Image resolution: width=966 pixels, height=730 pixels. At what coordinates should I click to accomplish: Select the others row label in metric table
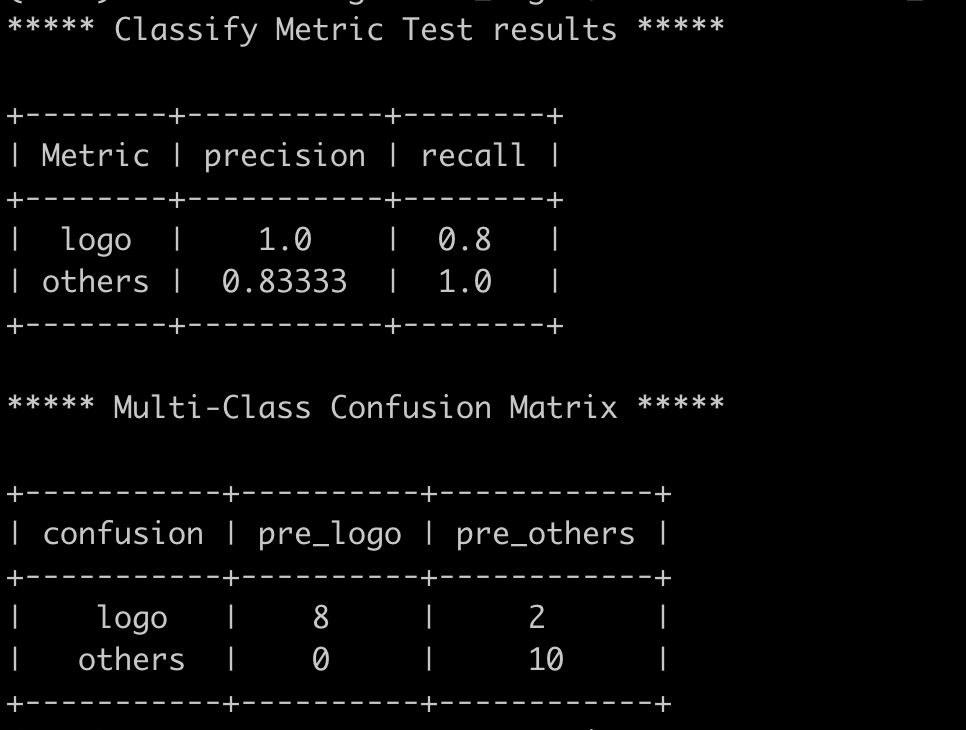point(95,282)
